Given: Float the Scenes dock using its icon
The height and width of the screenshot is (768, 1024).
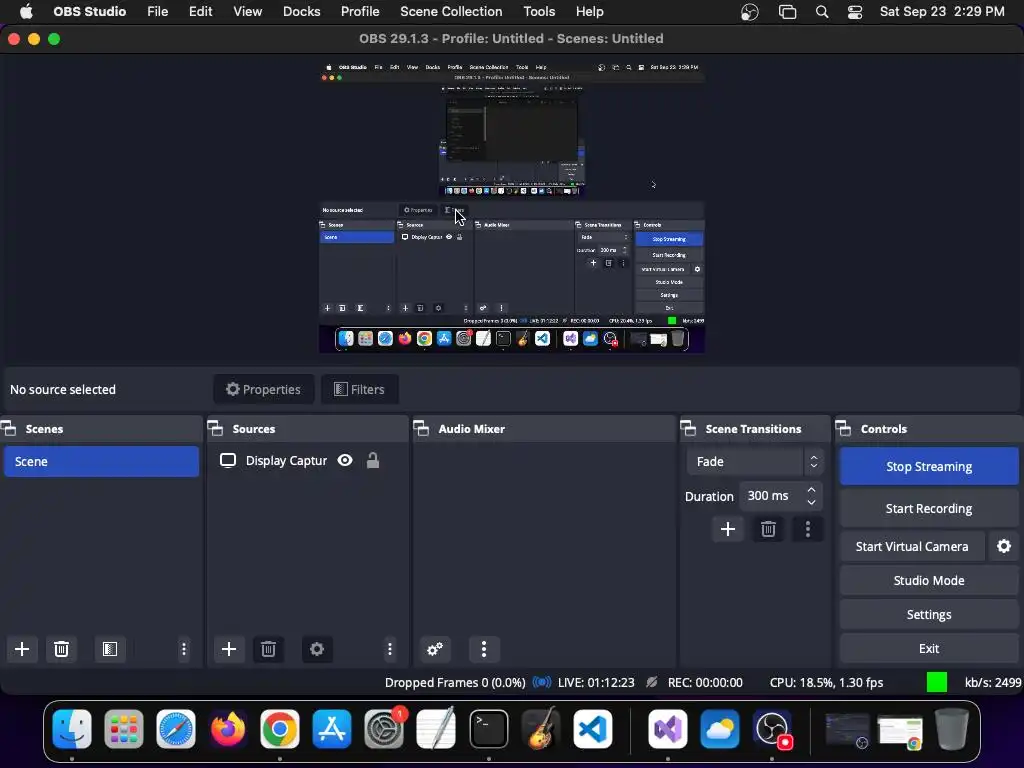Looking at the screenshot, I should pyautogui.click(x=9, y=428).
